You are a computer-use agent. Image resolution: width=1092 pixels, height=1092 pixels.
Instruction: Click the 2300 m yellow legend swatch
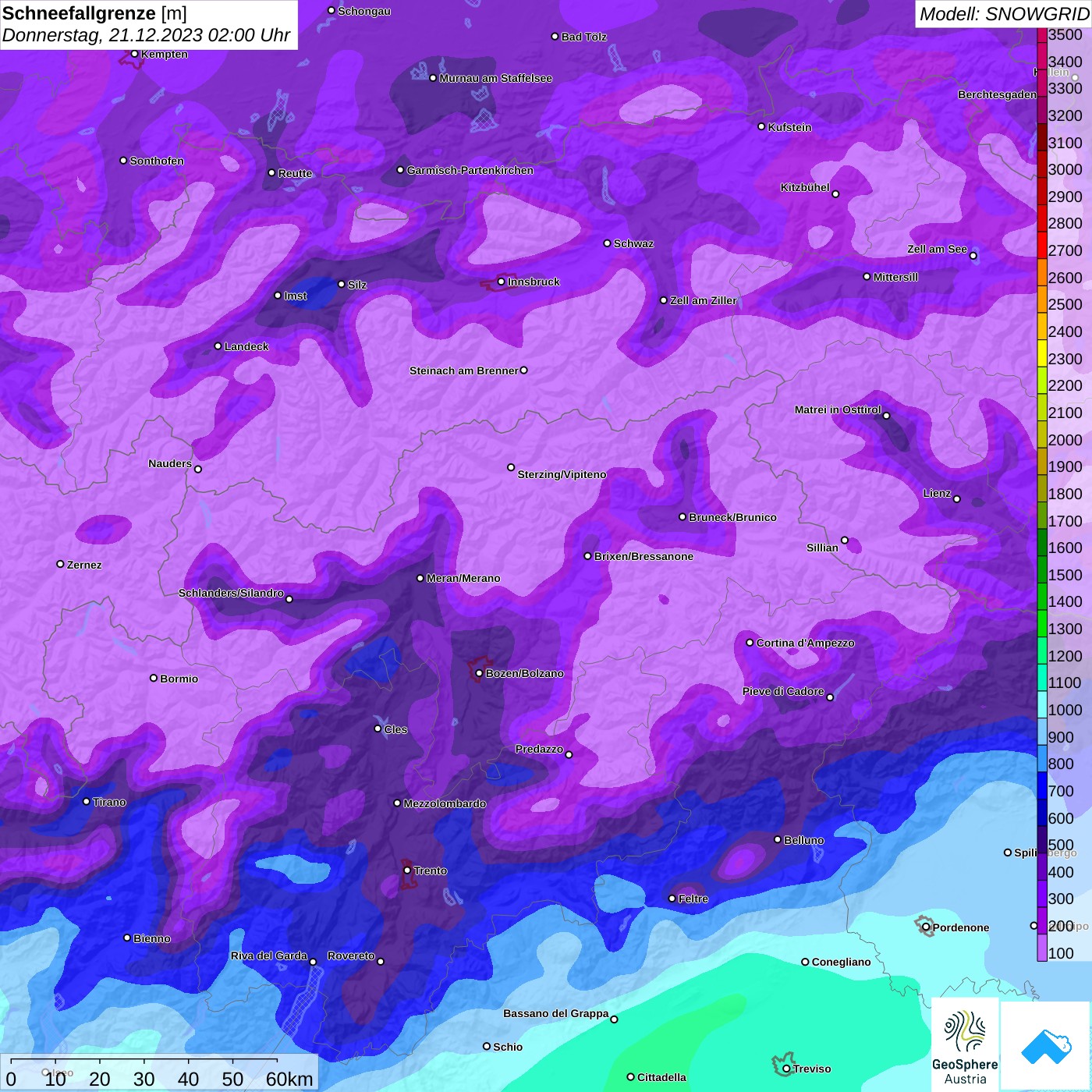(1042, 353)
